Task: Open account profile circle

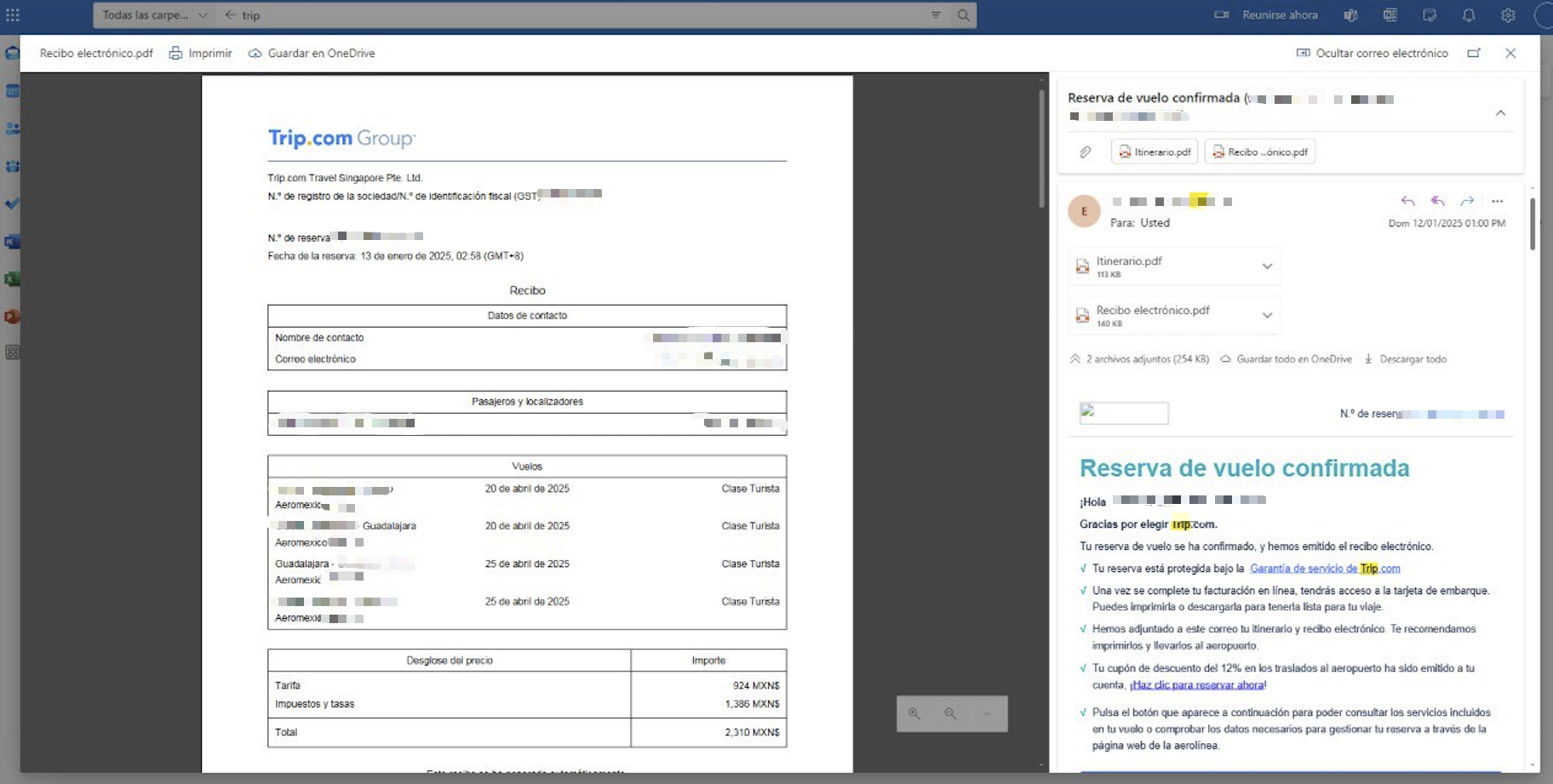Action: [1544, 15]
